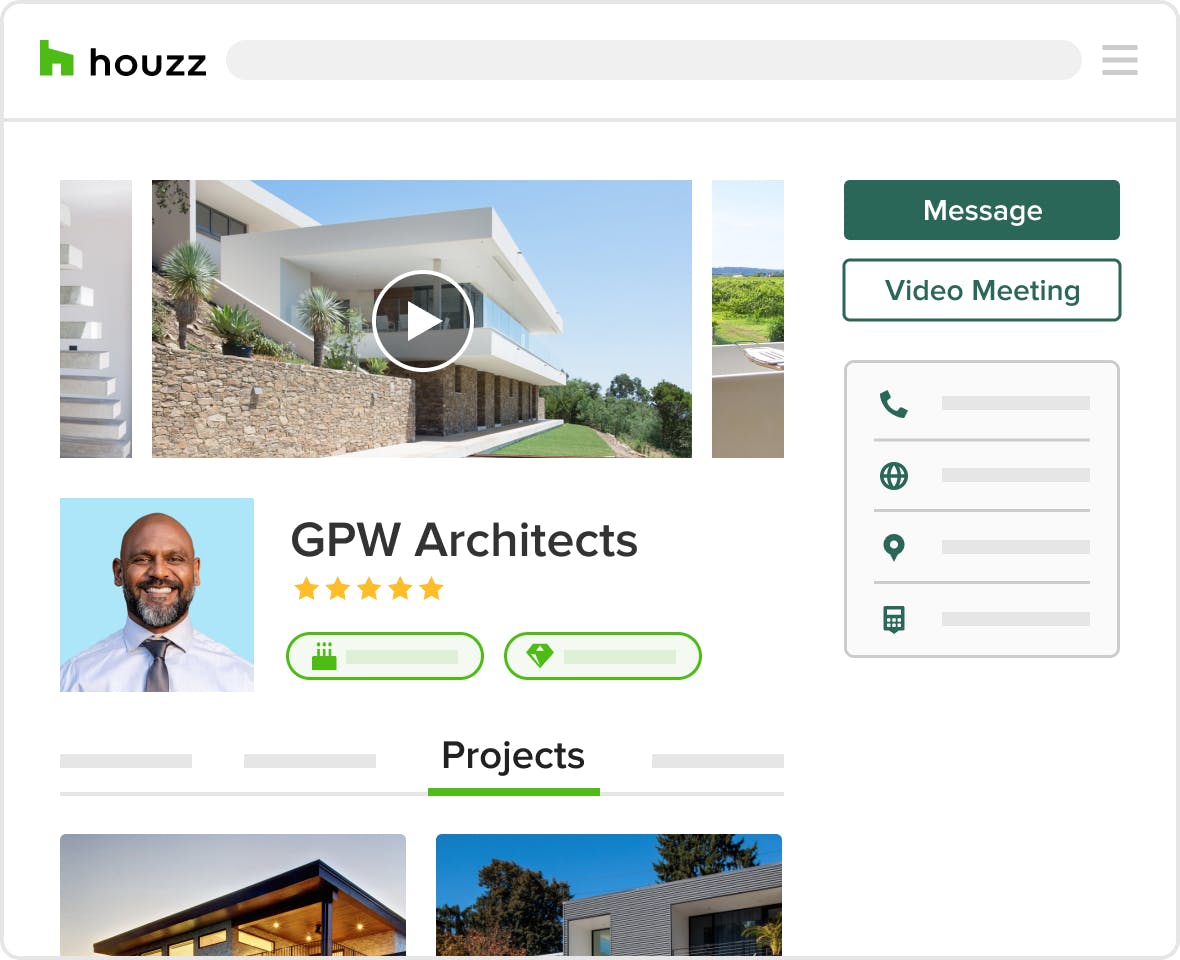Click the birthday cake badge
The width and height of the screenshot is (1180, 960).
click(385, 656)
